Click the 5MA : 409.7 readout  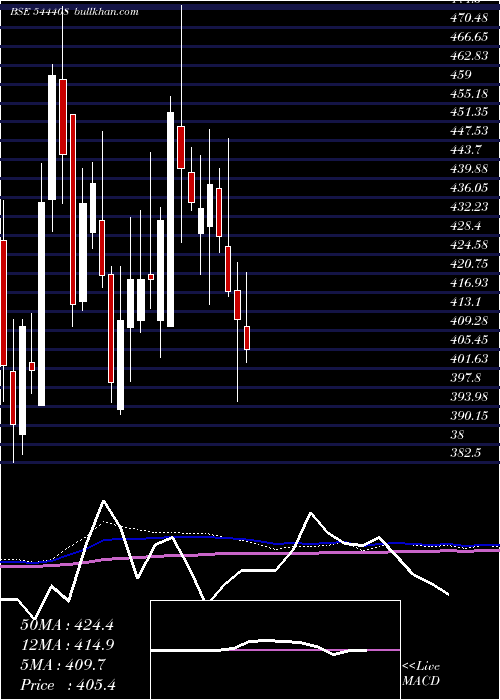tap(63, 664)
